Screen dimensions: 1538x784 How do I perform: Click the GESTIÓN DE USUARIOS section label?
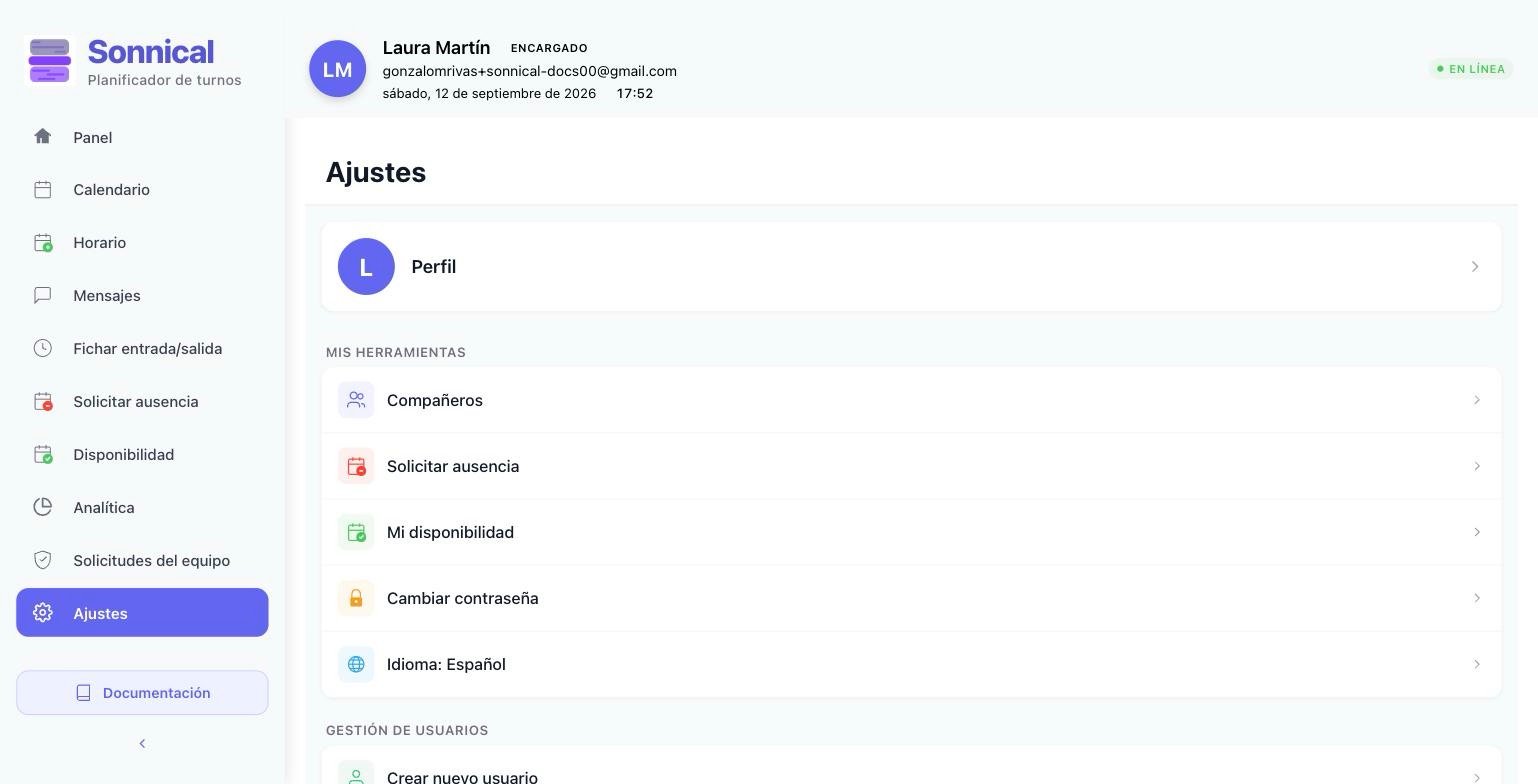(407, 730)
